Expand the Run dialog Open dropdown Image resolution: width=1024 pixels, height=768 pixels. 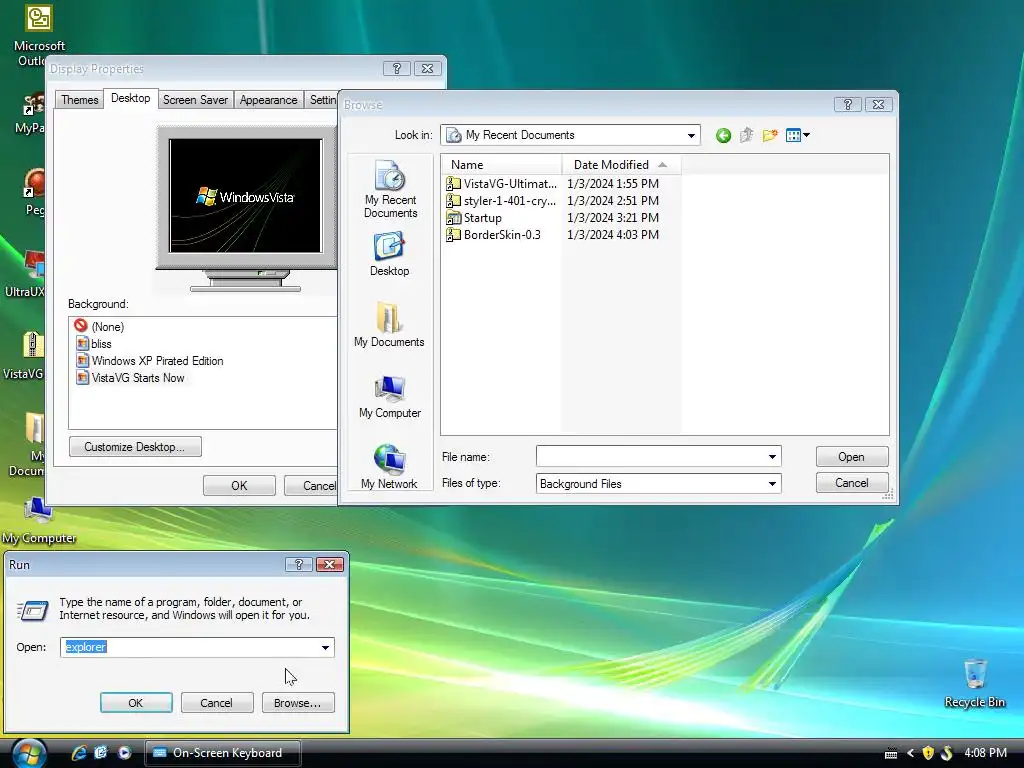[x=325, y=647]
